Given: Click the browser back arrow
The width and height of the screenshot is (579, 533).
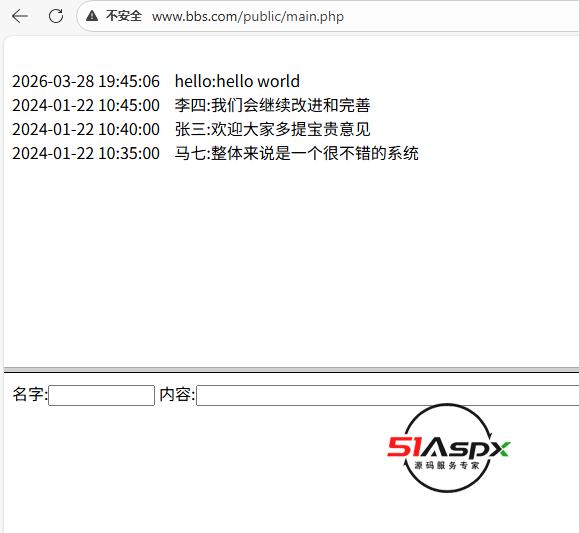Looking at the screenshot, I should coord(20,16).
